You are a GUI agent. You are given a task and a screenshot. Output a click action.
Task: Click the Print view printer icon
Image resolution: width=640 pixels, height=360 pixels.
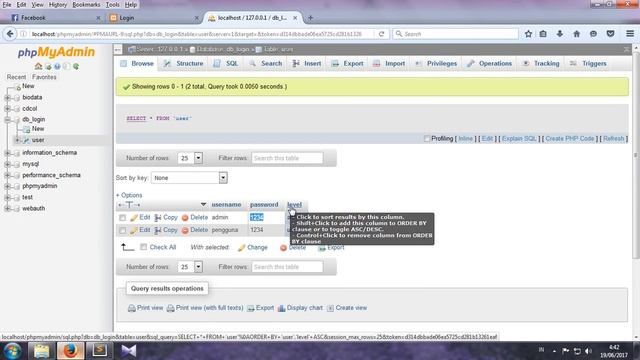click(x=131, y=308)
